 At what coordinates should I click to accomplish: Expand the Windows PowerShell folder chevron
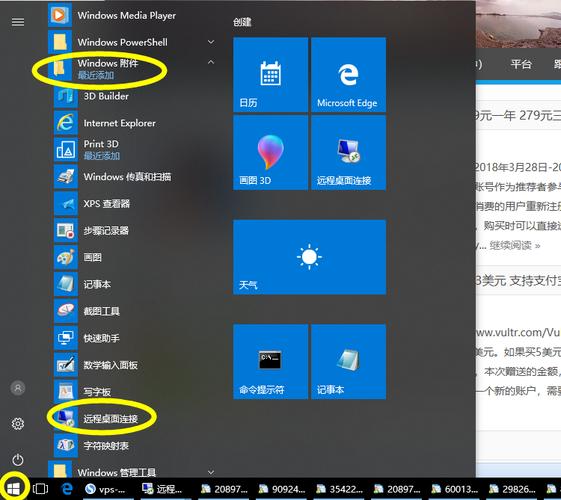tap(211, 42)
